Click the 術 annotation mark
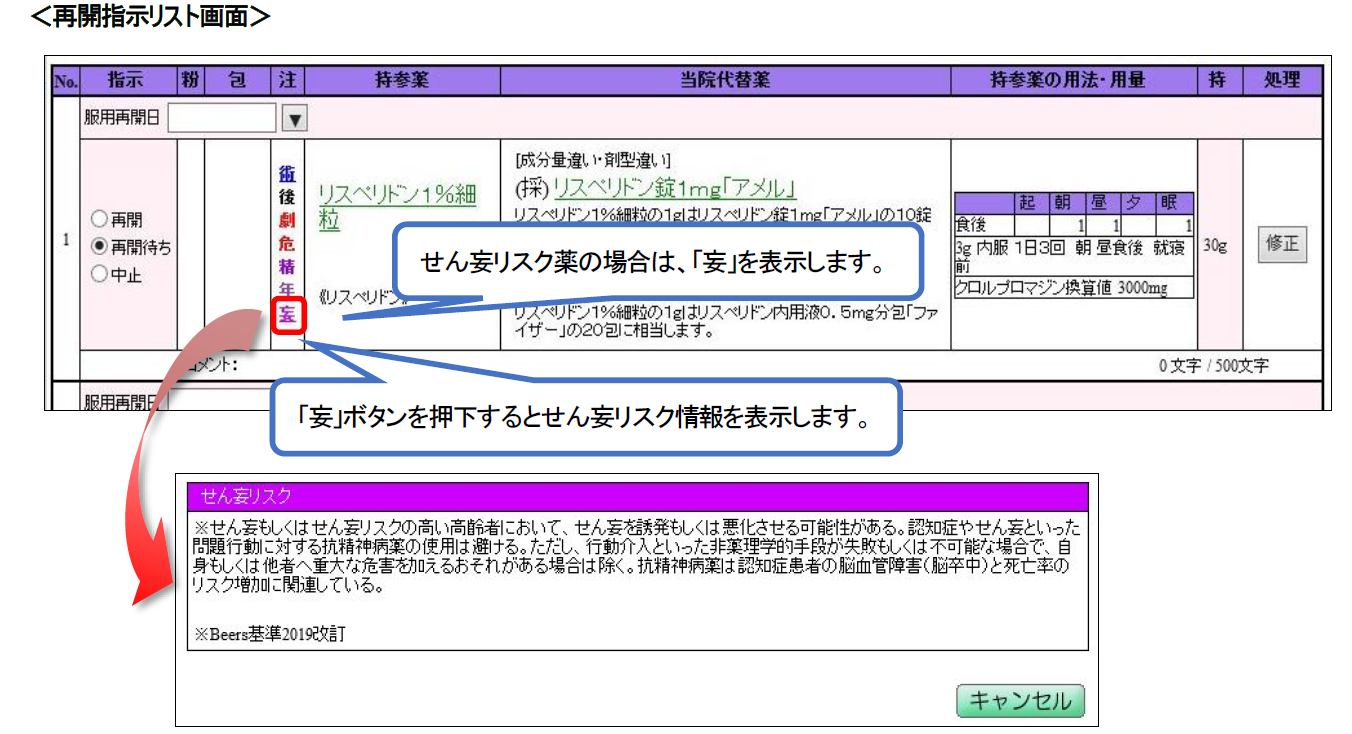1352x734 pixels. coord(288,174)
